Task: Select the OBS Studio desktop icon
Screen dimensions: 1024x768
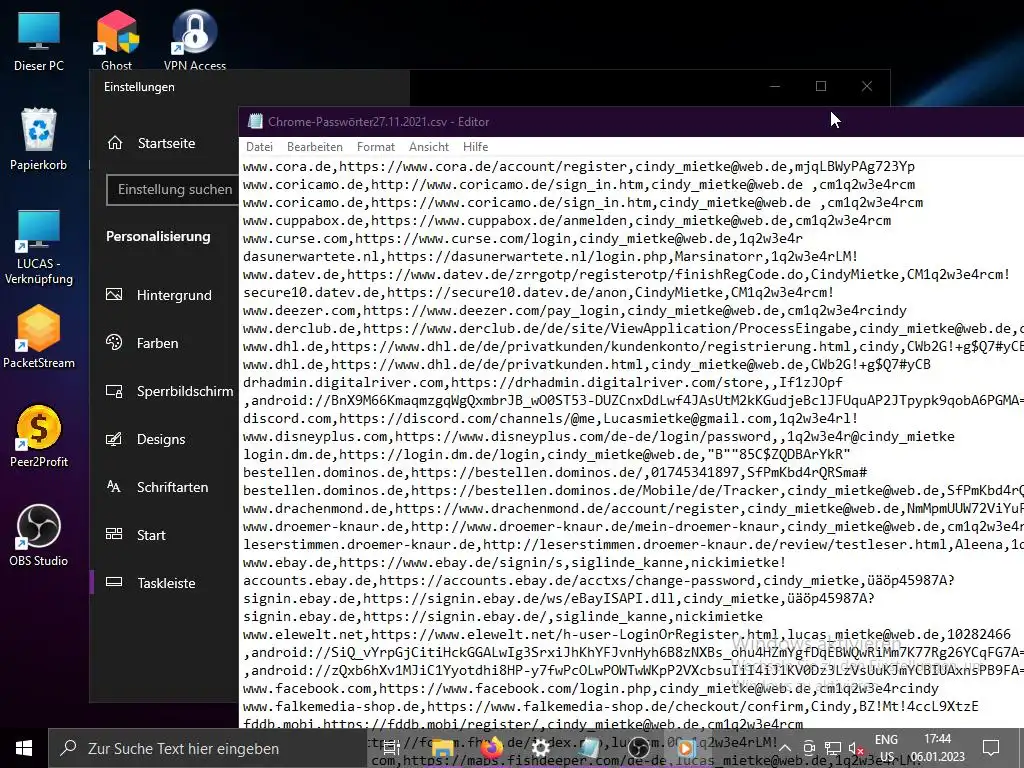Action: coord(39,536)
